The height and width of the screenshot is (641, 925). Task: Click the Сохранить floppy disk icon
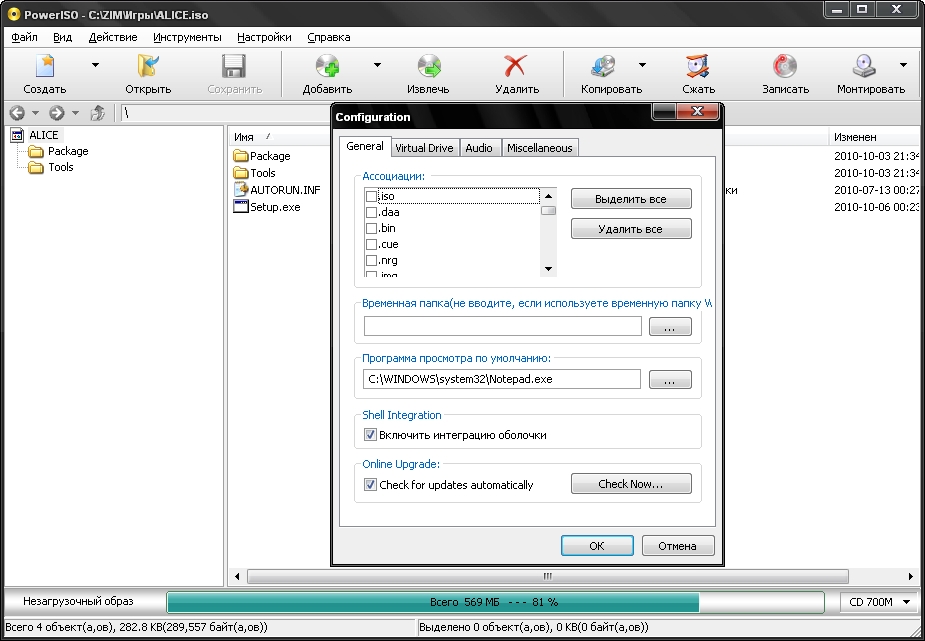coord(234,66)
